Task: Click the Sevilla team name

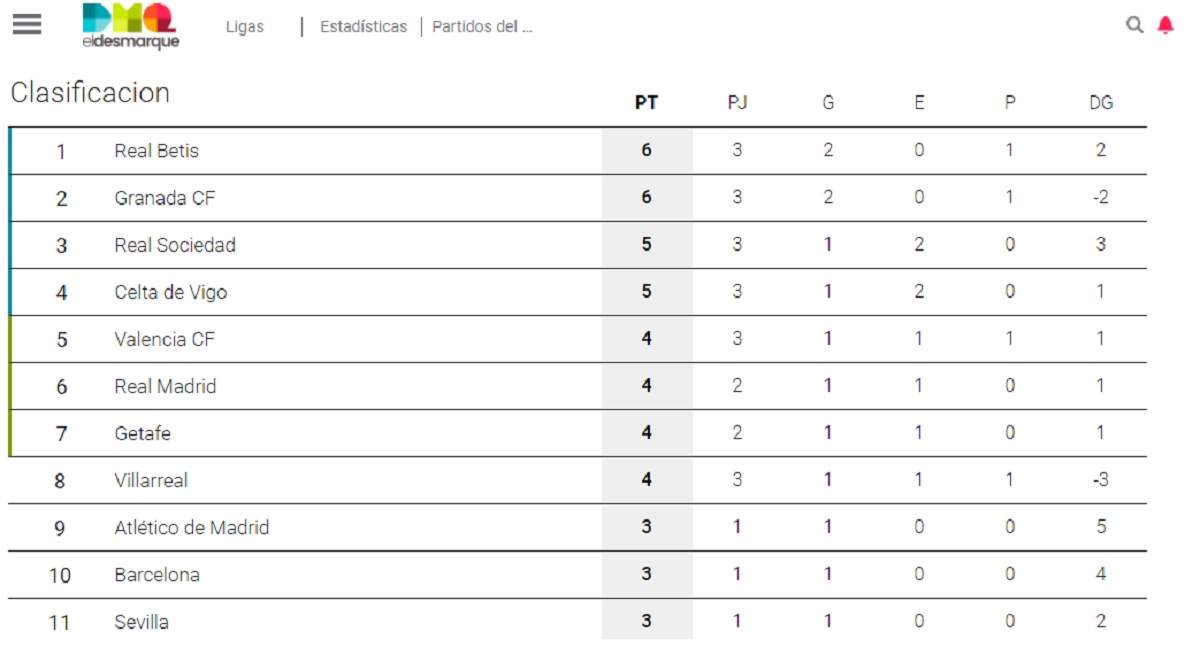Action: pyautogui.click(x=142, y=622)
